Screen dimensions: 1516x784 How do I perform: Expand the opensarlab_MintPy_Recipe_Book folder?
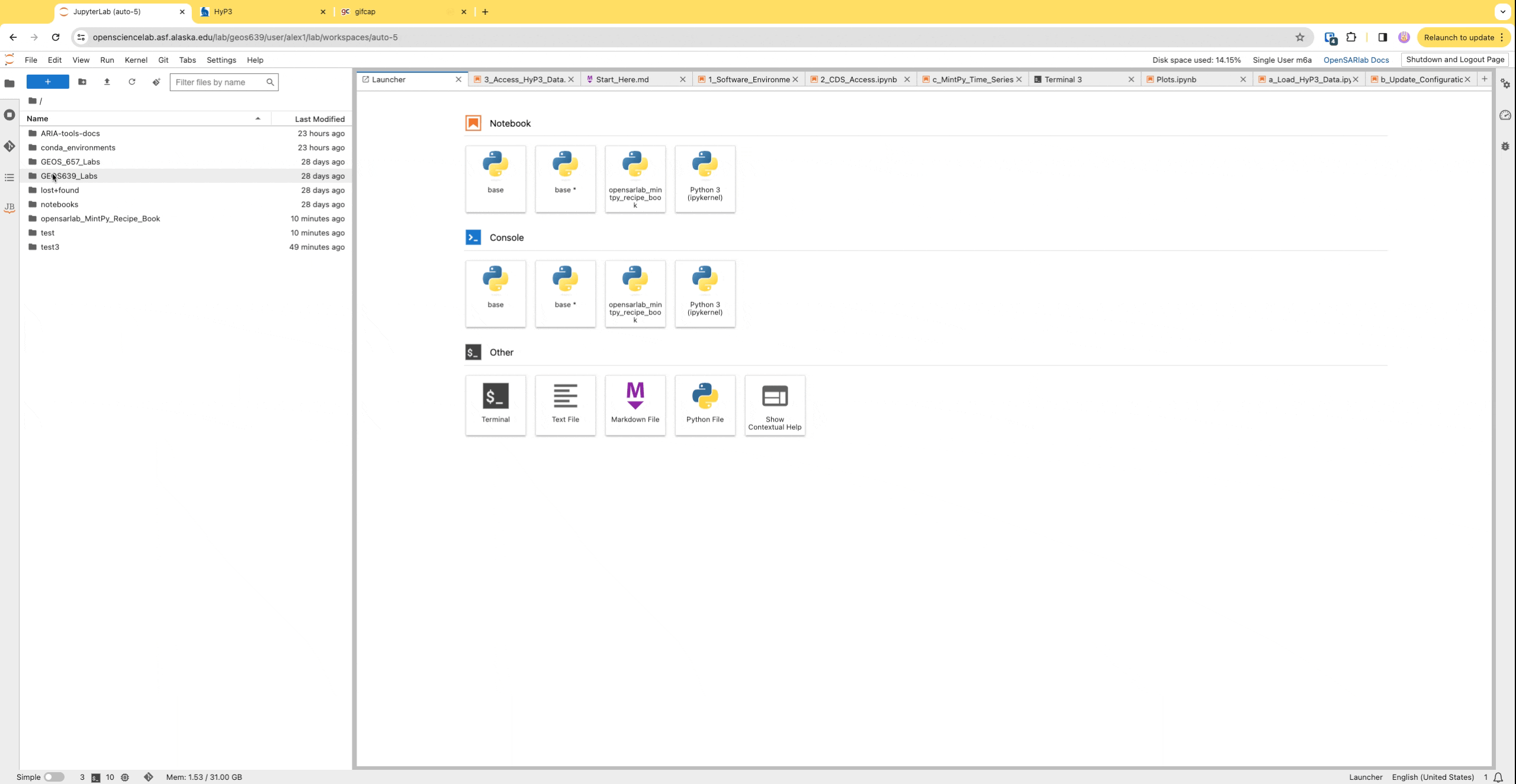pyautogui.click(x=100, y=217)
